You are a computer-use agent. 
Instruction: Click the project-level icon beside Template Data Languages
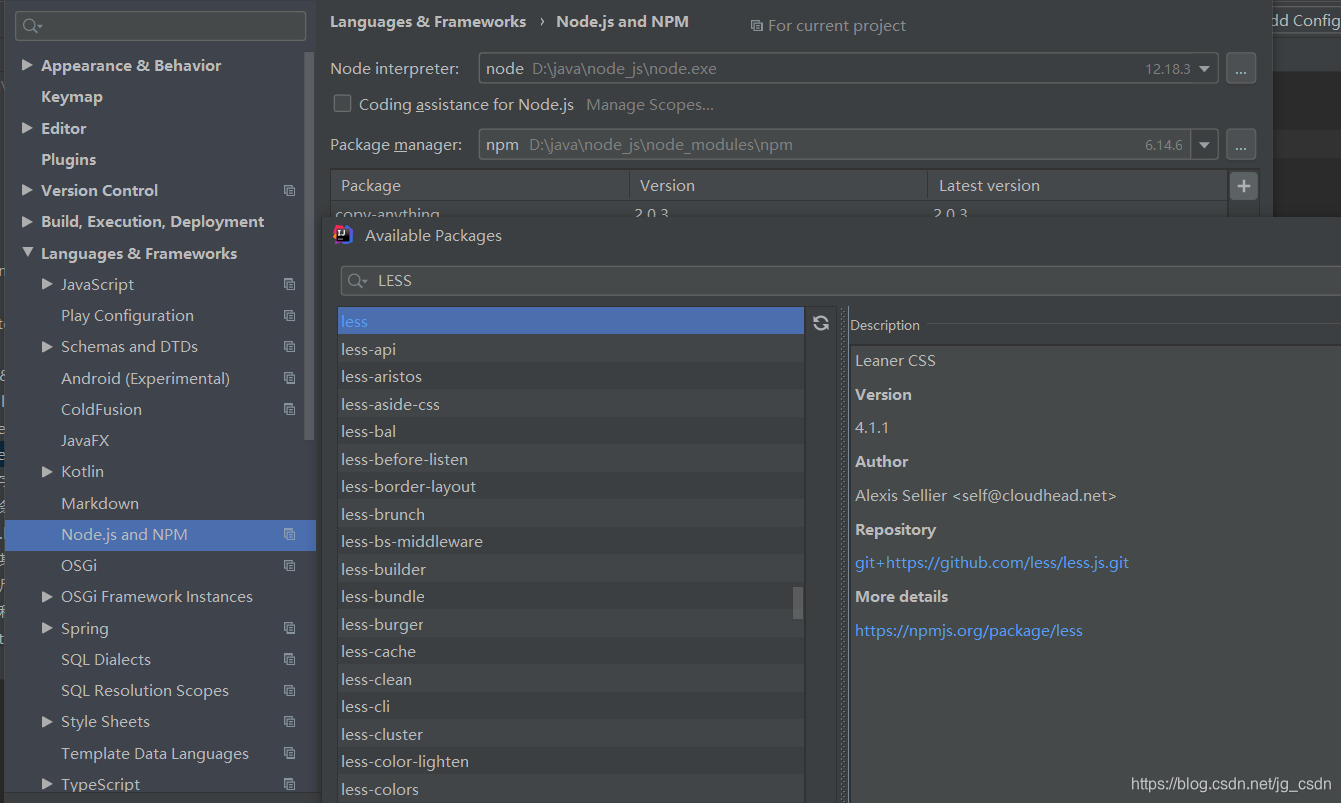point(289,754)
